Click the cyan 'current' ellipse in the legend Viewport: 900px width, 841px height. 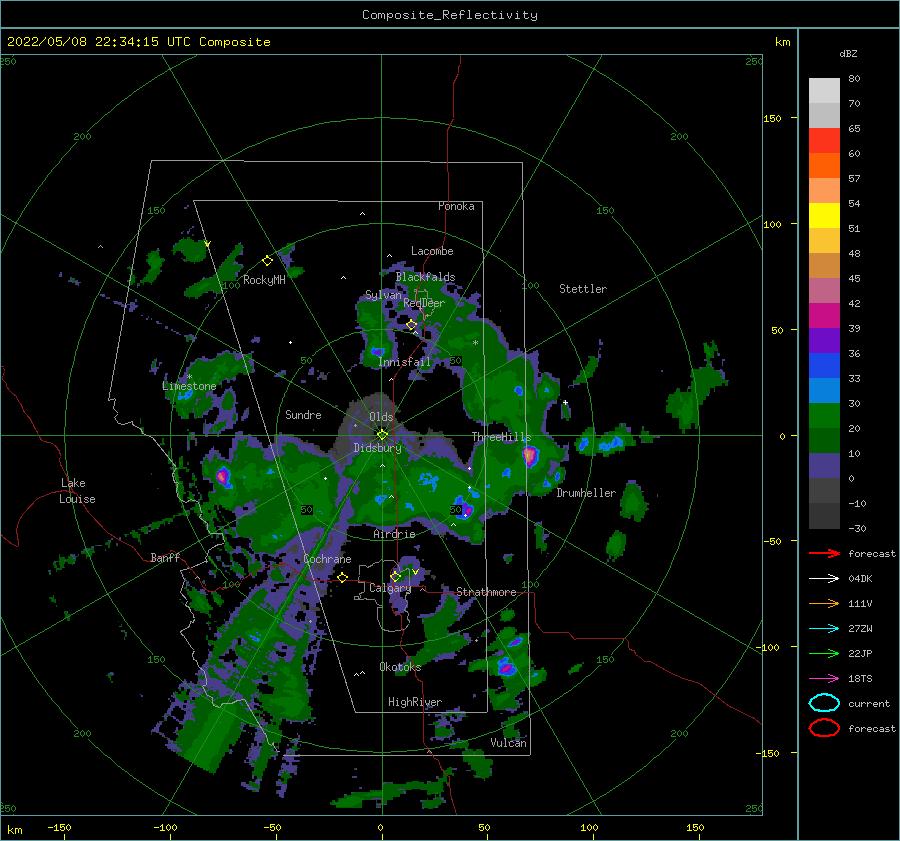pos(824,703)
